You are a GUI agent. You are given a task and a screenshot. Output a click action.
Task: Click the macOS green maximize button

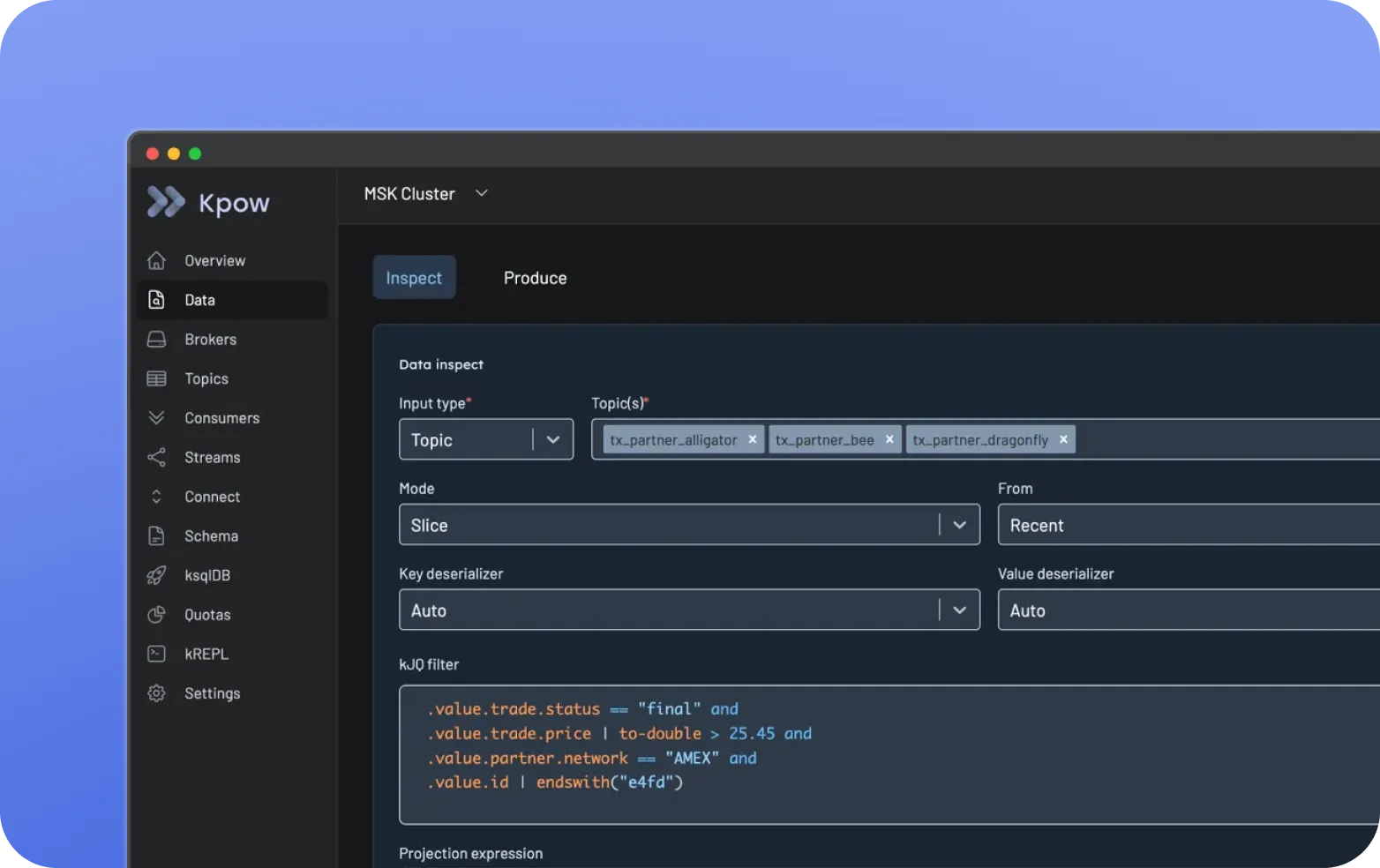tap(195, 153)
